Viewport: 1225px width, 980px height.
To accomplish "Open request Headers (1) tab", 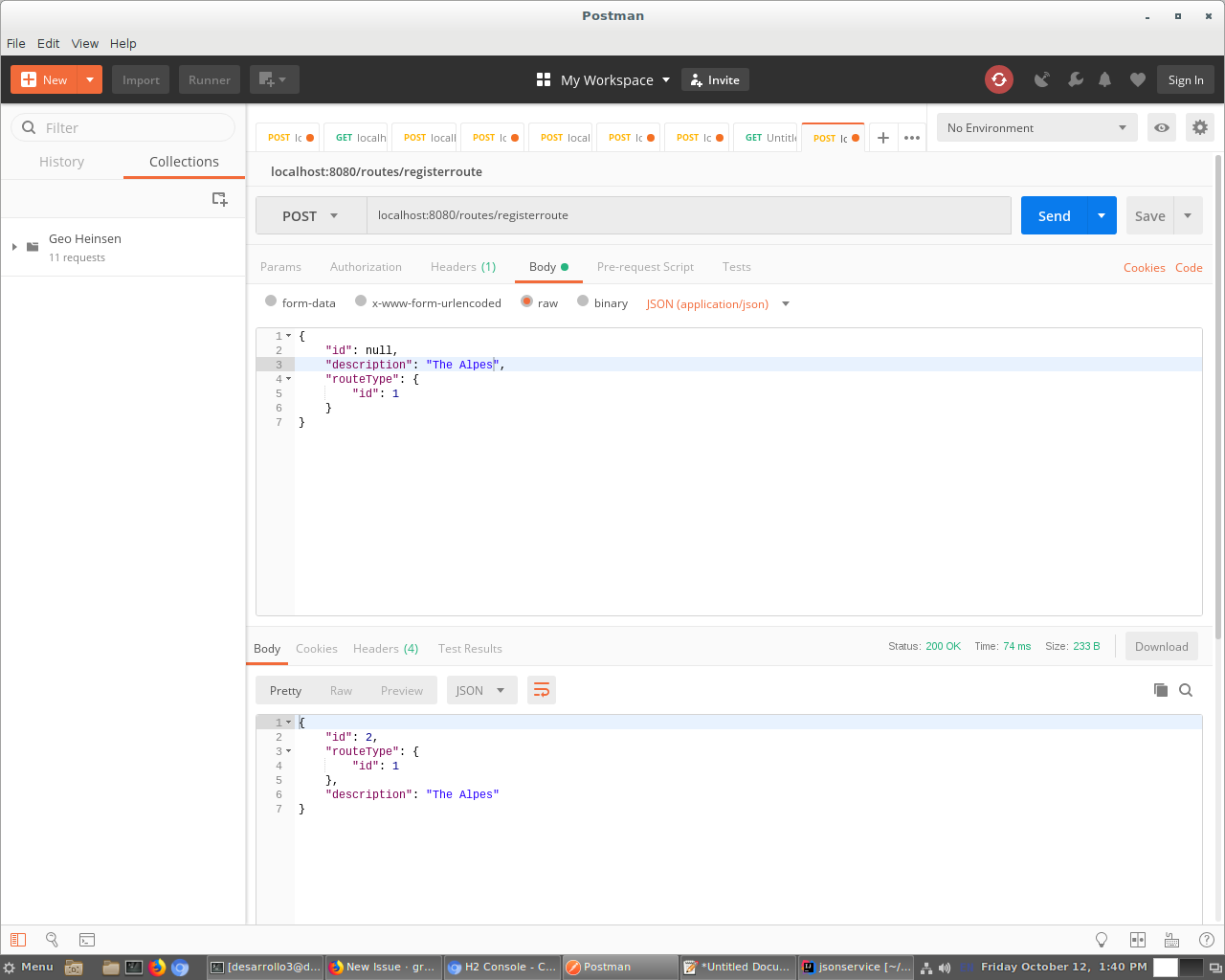I will [463, 267].
